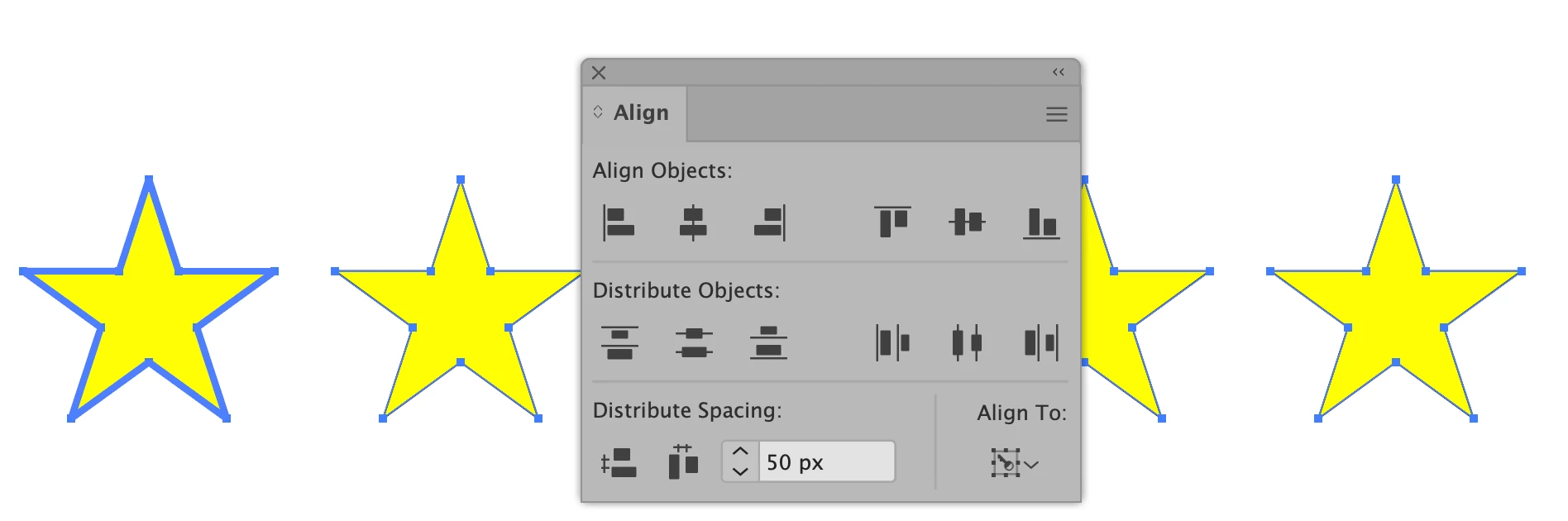Click Horizontal Distribute Left icon

click(892, 342)
